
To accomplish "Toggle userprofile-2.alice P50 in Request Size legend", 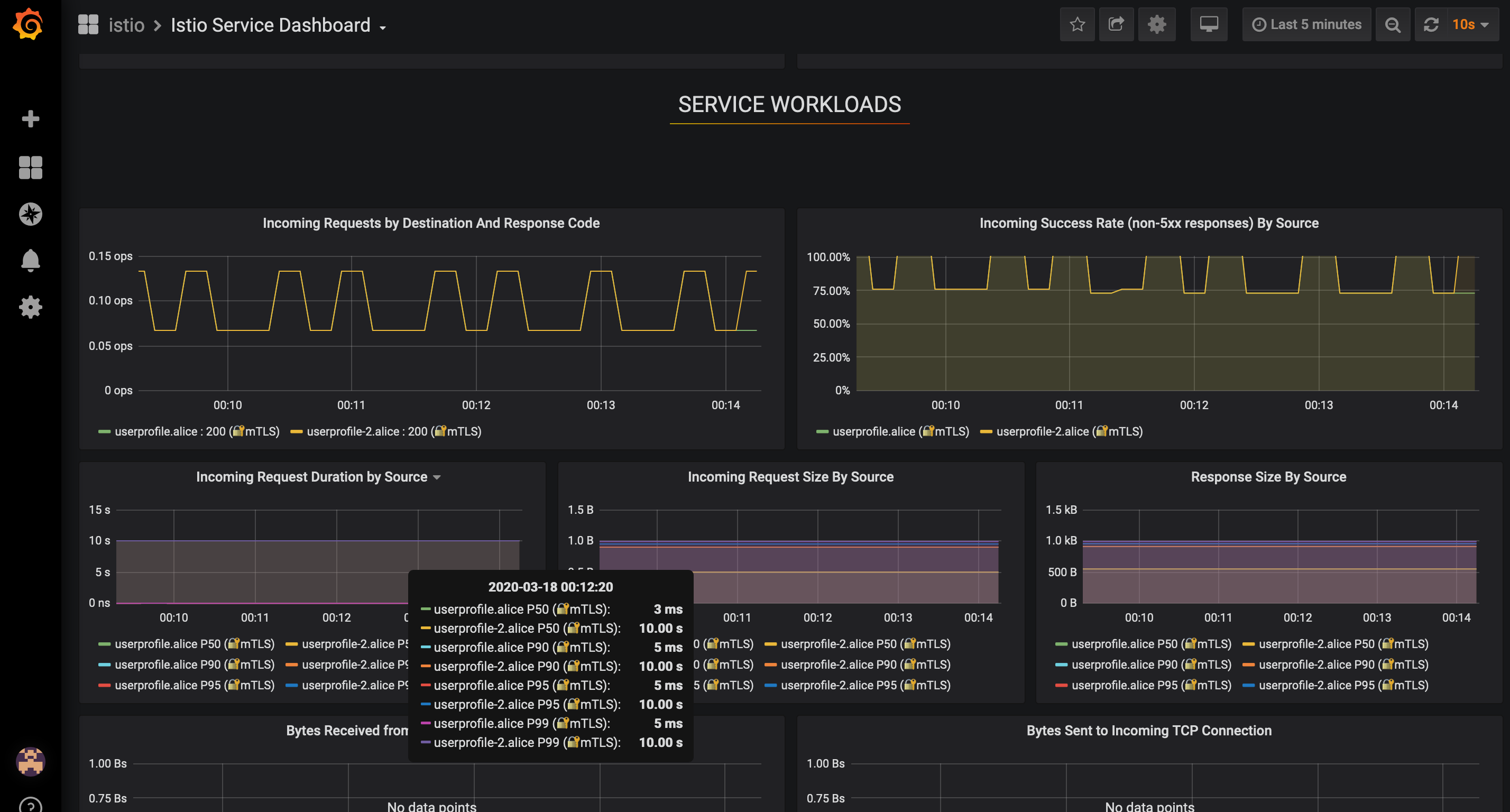I will pos(865,644).
